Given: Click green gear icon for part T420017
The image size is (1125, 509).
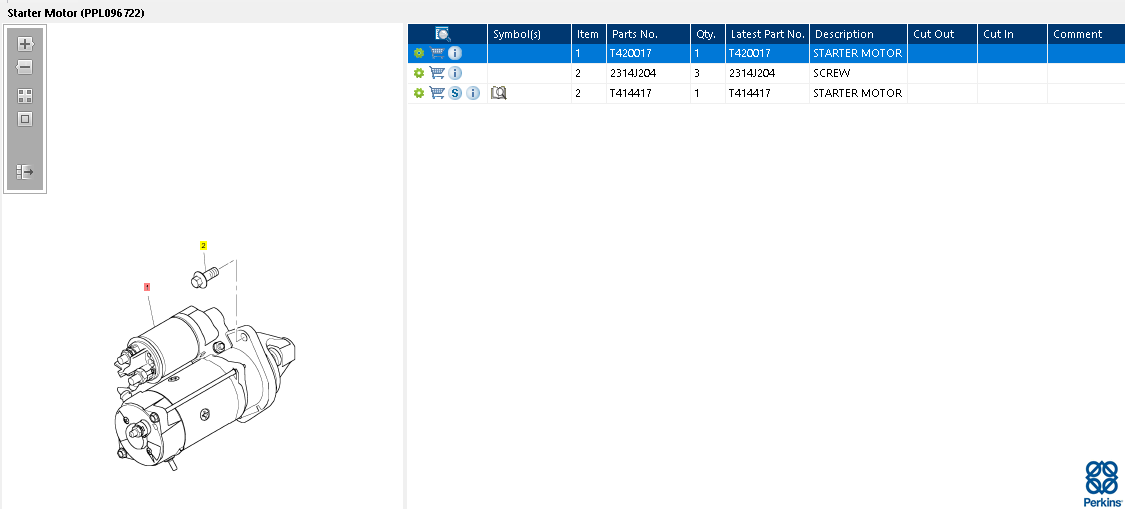Looking at the screenshot, I should [x=419, y=53].
